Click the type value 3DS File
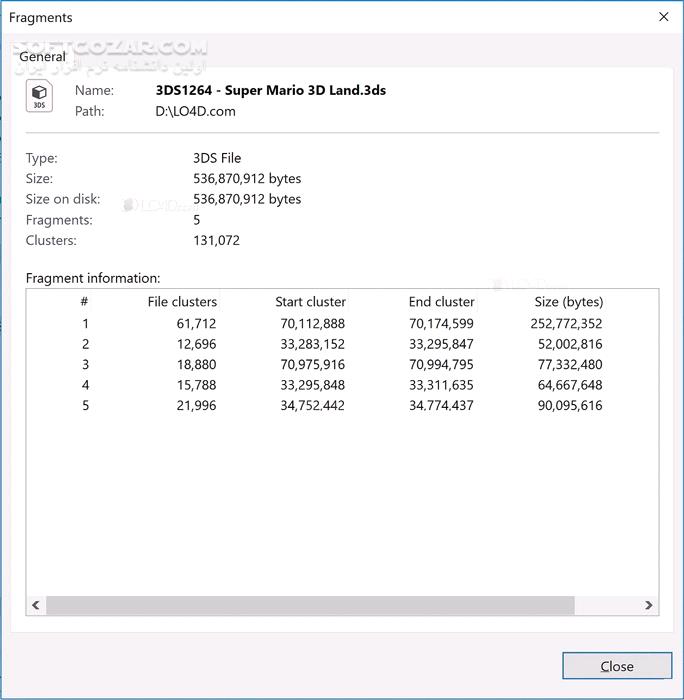The width and height of the screenshot is (684, 700). click(x=217, y=158)
